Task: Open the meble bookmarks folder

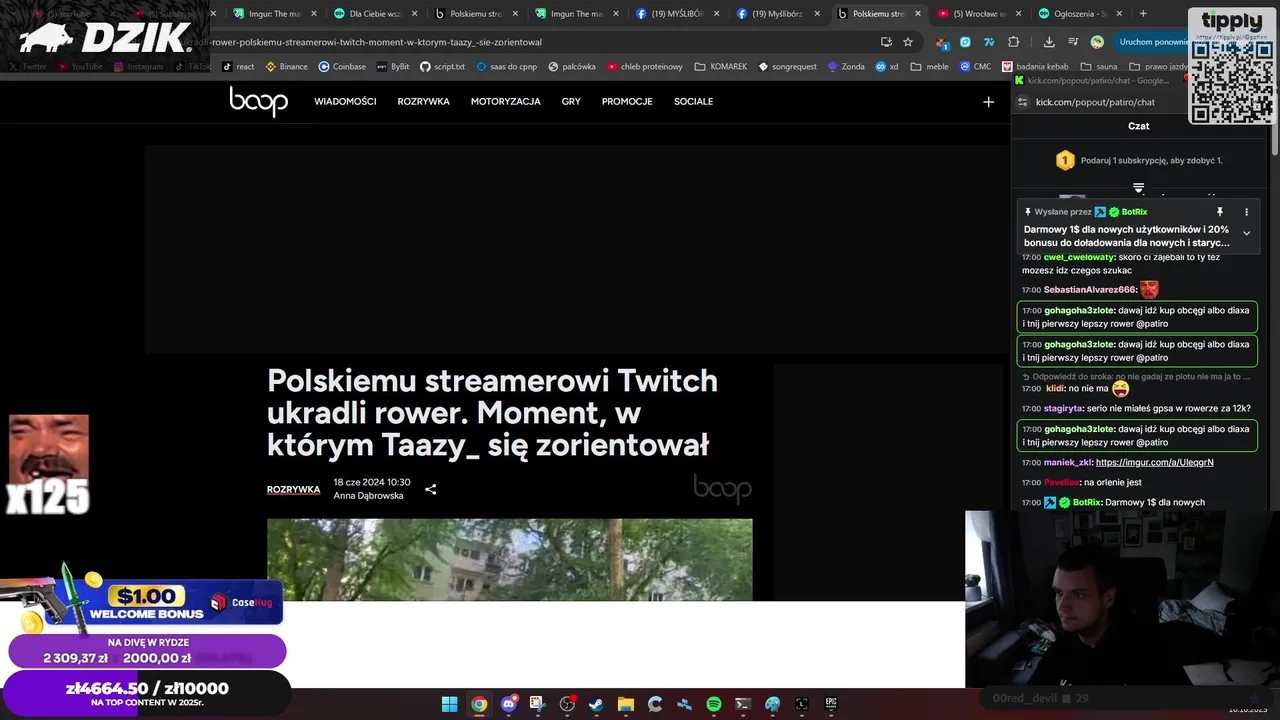Action: (929, 67)
